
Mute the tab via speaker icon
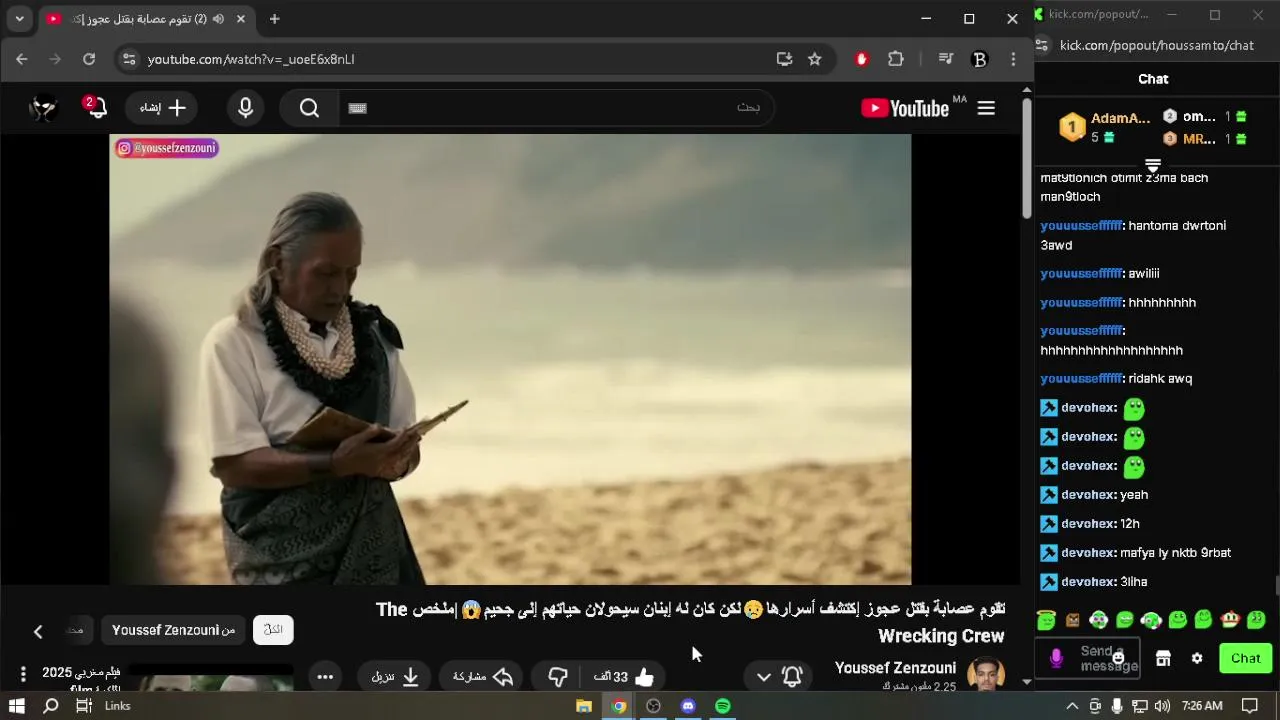(x=218, y=18)
